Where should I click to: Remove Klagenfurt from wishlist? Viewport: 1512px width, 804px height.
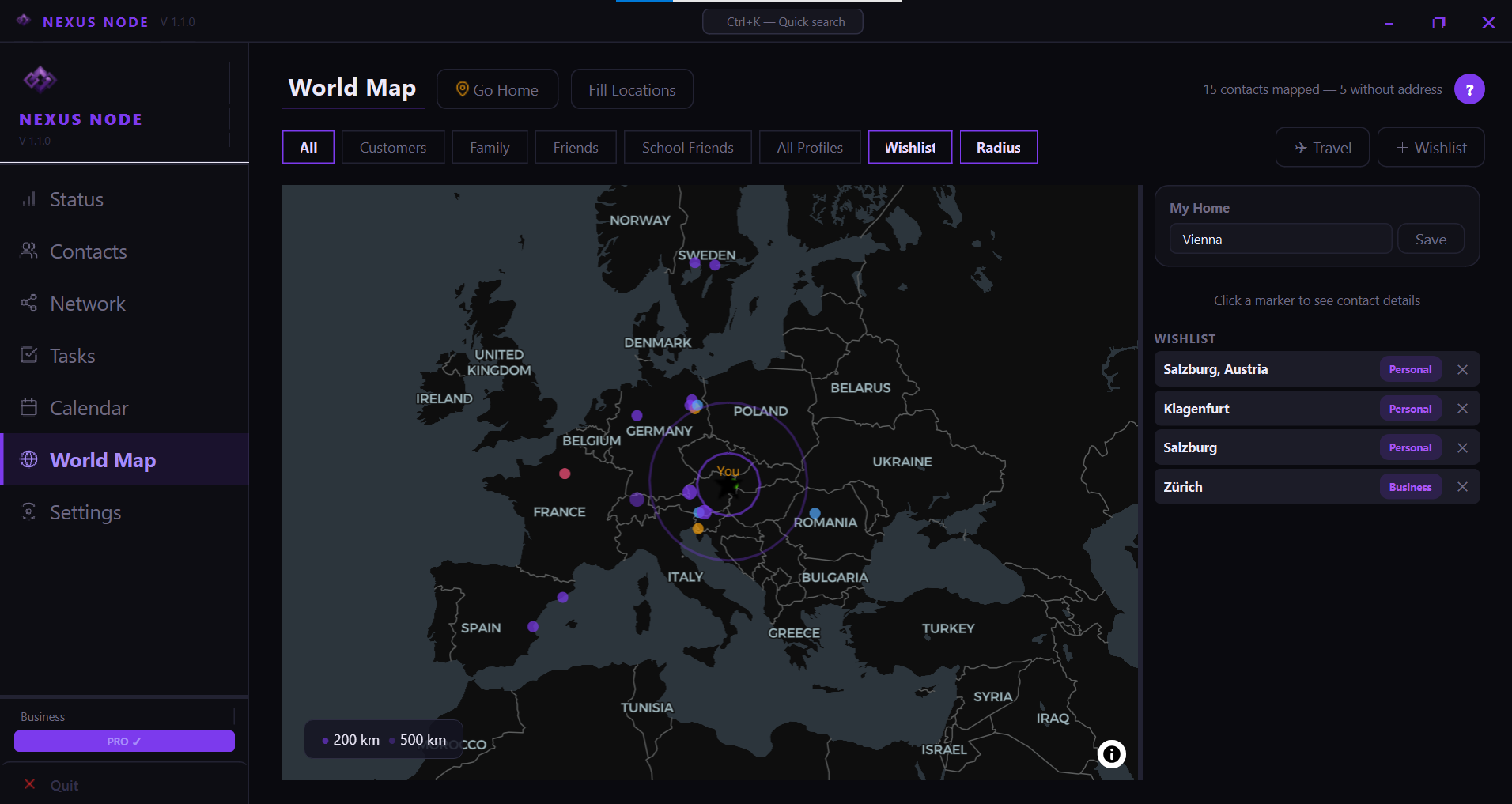1462,409
